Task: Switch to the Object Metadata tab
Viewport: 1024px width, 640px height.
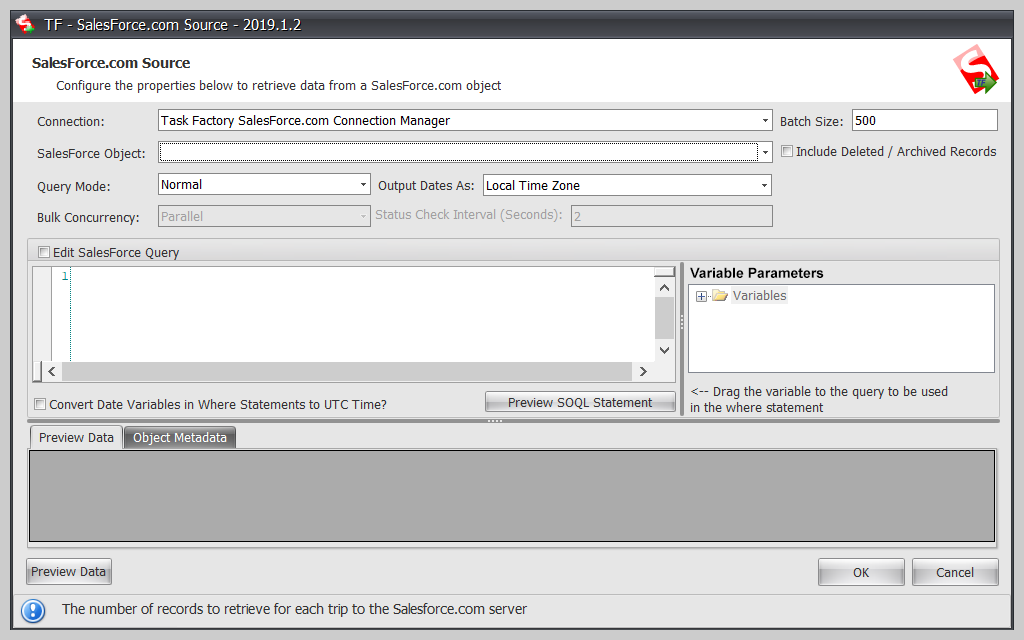Action: coord(180,437)
